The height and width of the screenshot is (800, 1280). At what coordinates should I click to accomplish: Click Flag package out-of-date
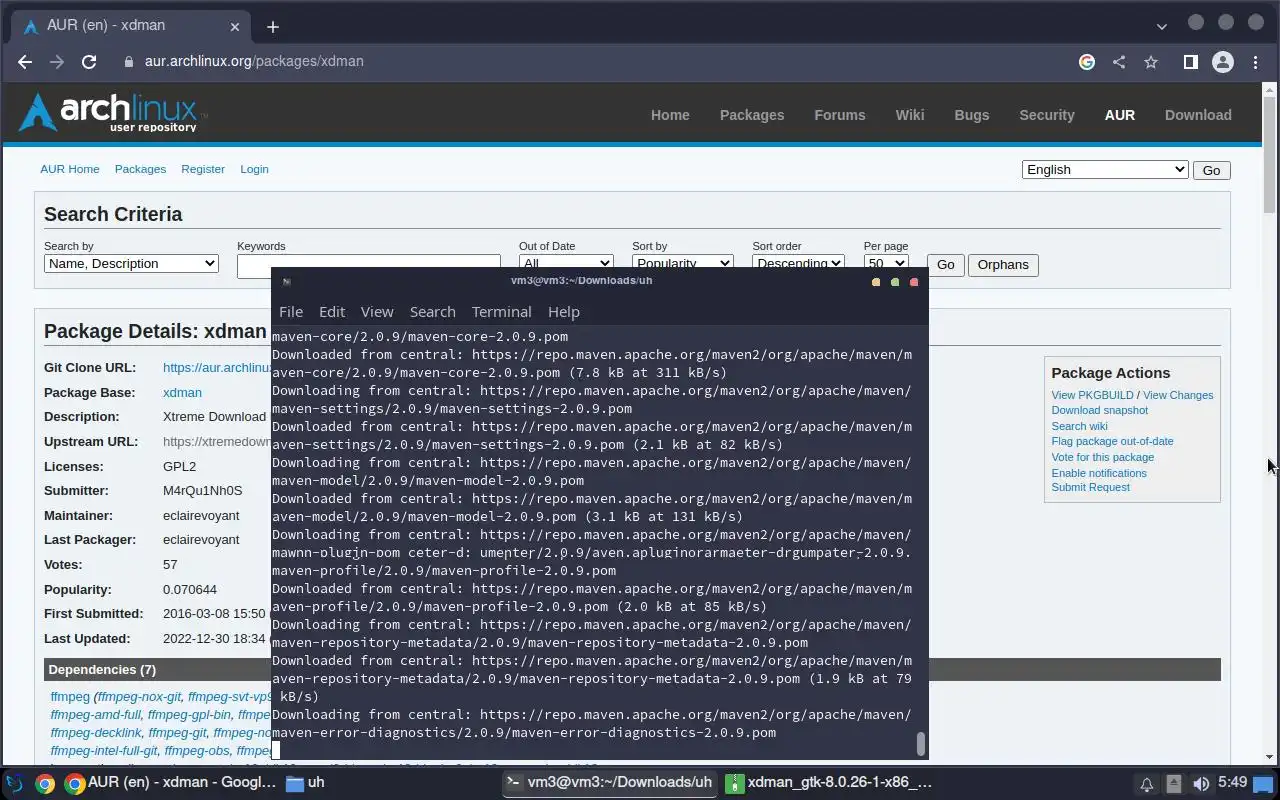click(x=1112, y=441)
